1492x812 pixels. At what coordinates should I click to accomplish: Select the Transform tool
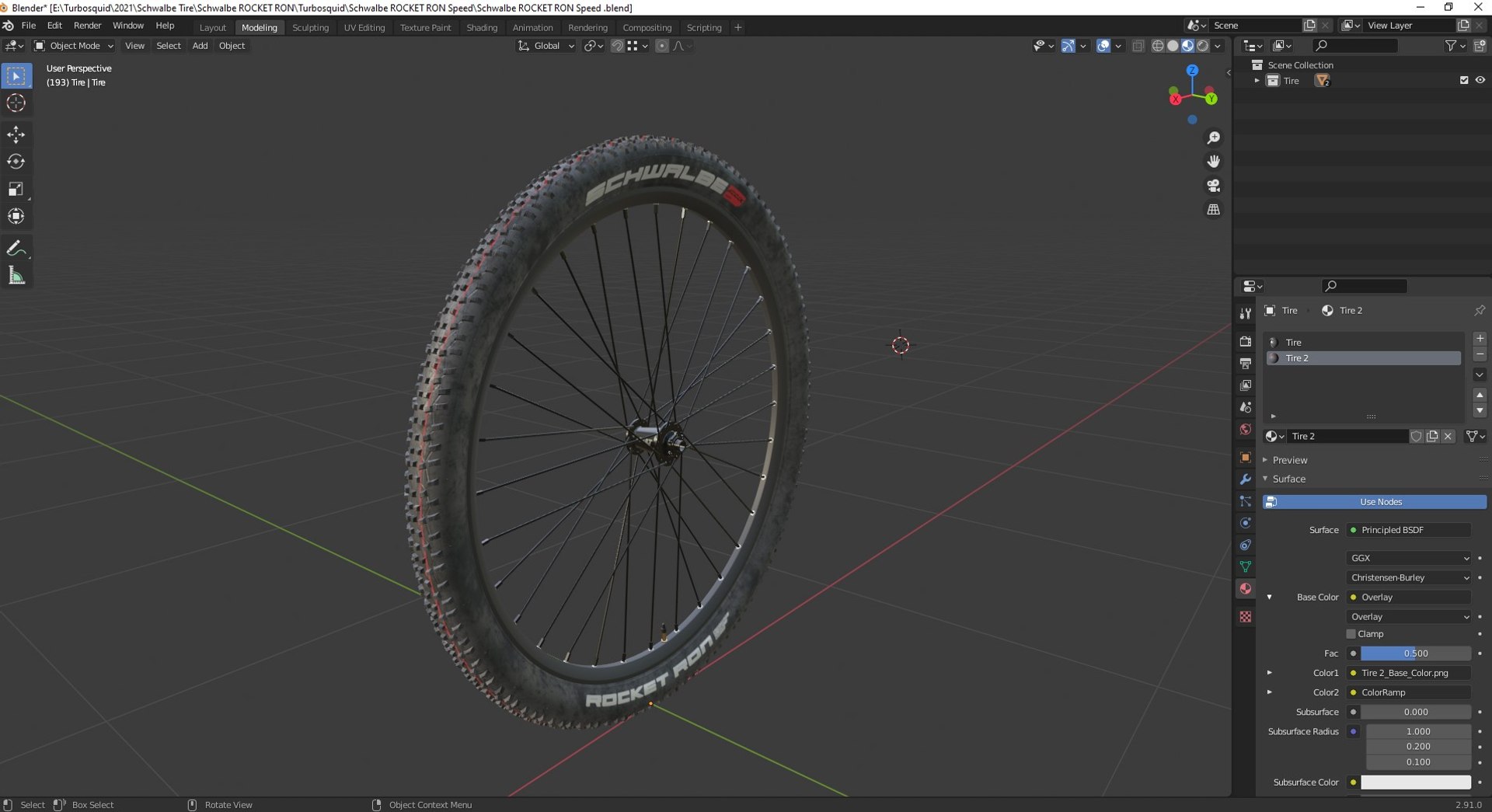click(16, 217)
